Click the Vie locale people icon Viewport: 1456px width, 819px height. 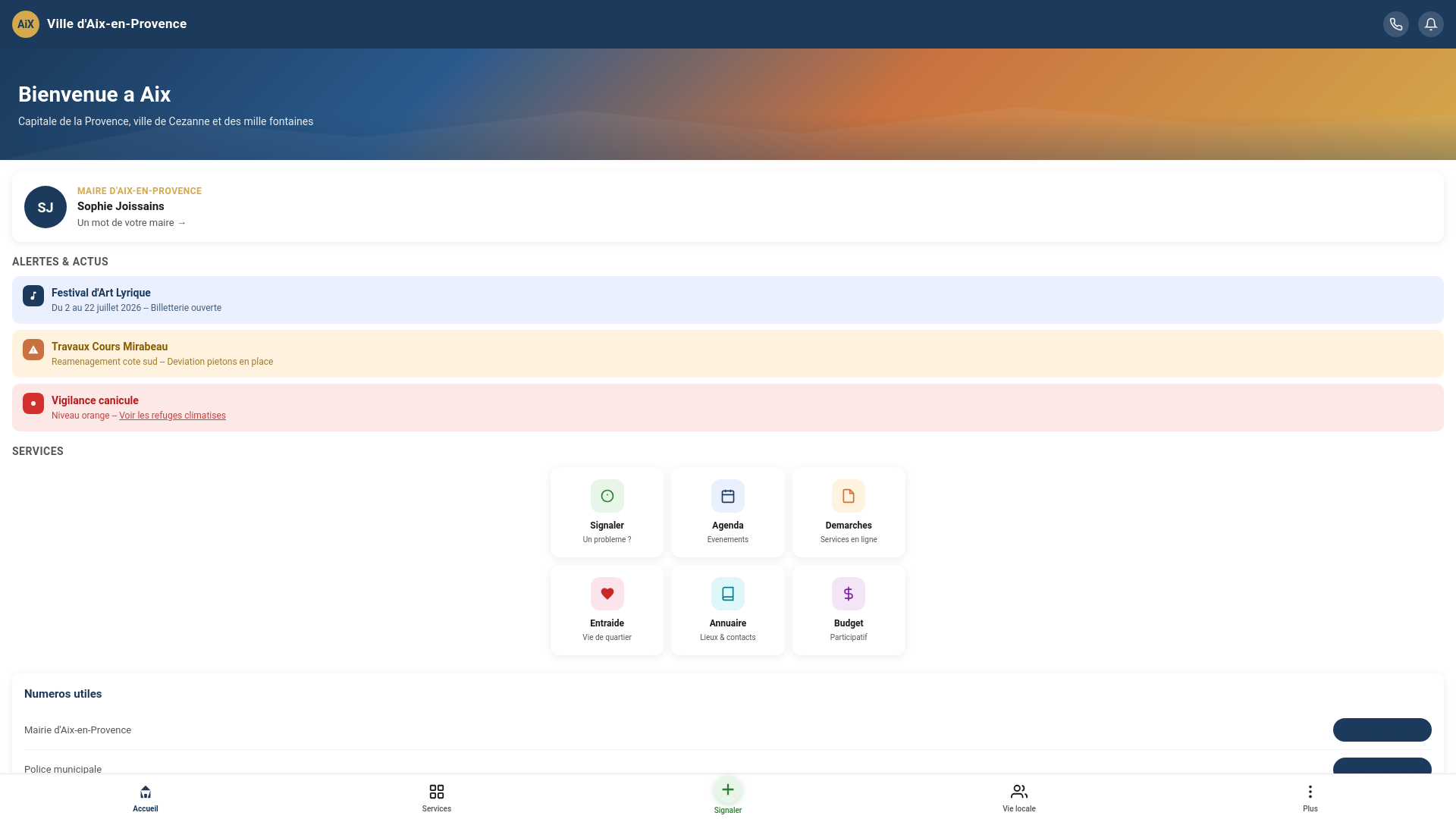[1019, 792]
